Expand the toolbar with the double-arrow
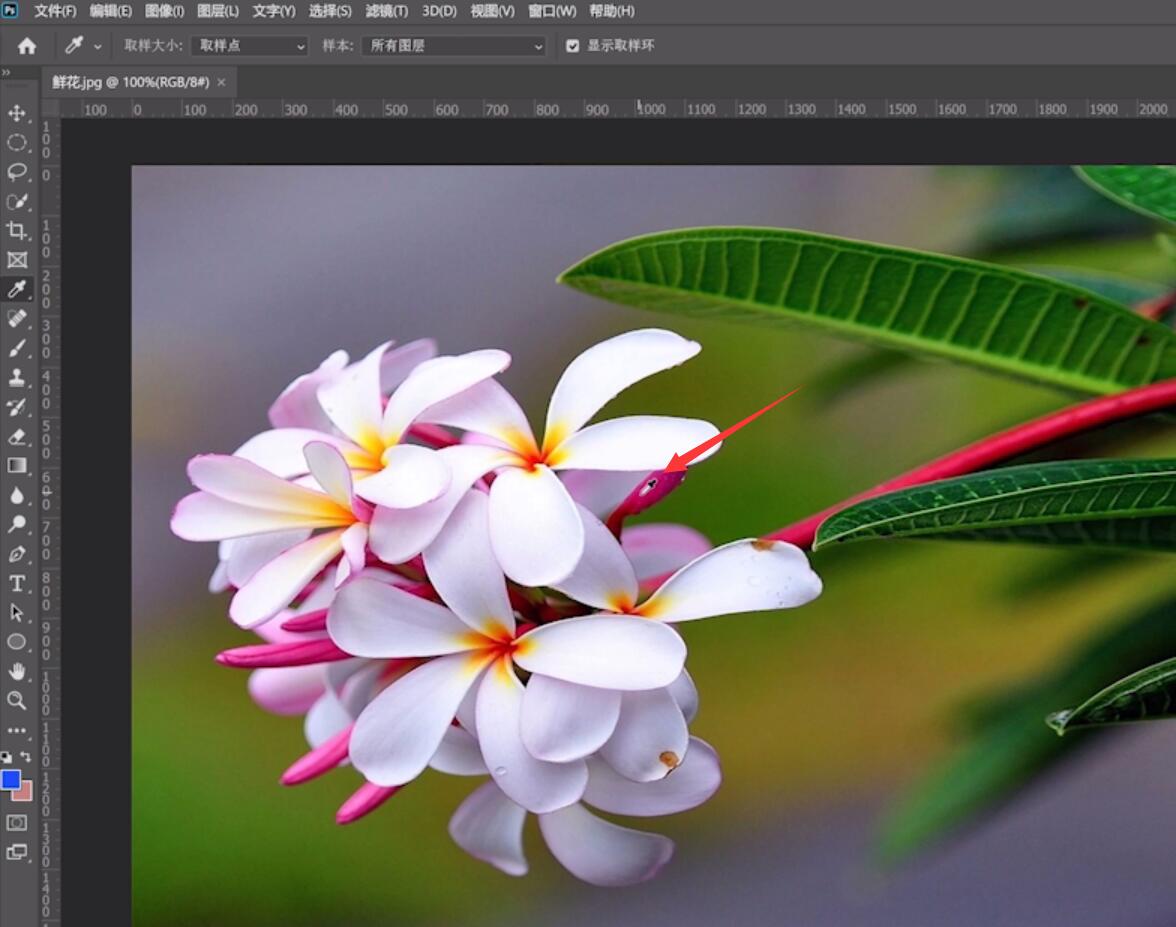This screenshot has height=927, width=1176. point(6,72)
